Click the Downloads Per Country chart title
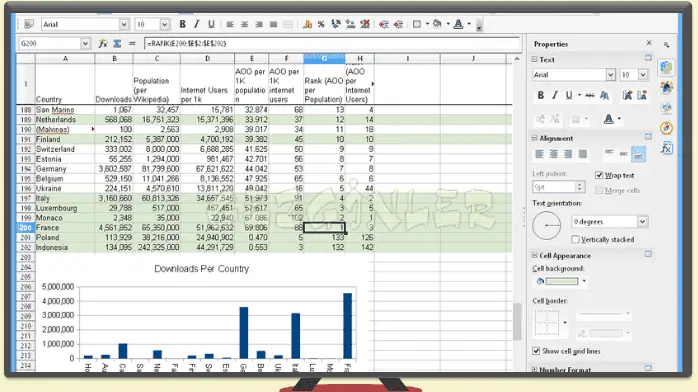Image resolution: width=698 pixels, height=392 pixels. [x=202, y=269]
